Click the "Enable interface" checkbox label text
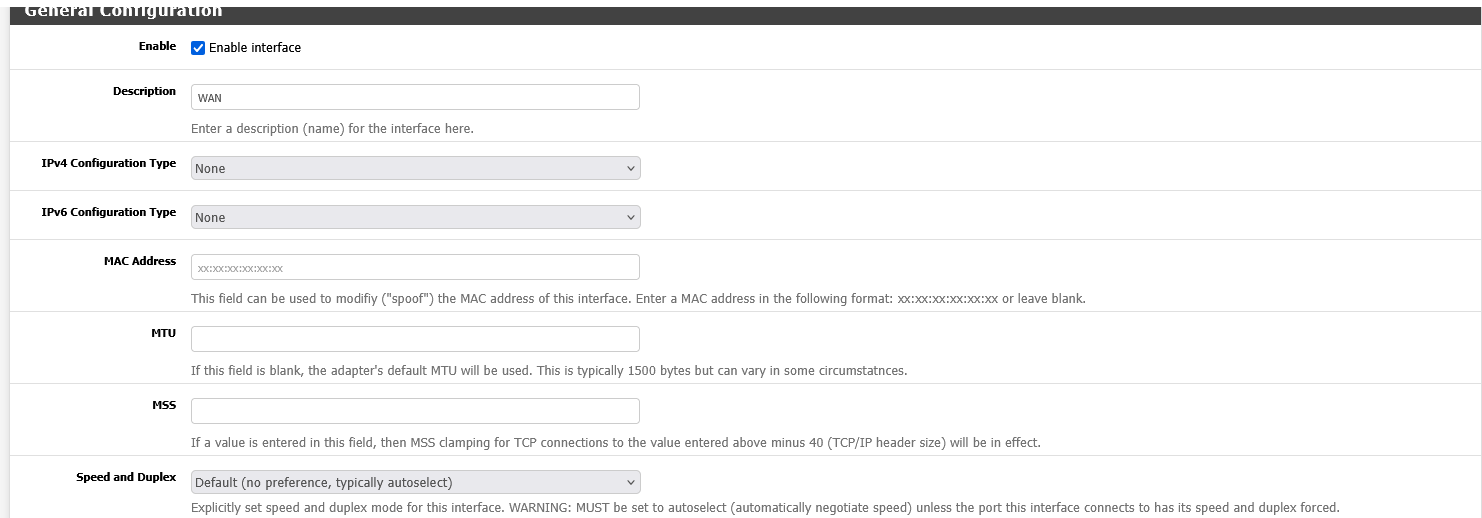The height and width of the screenshot is (518, 1482). [254, 48]
